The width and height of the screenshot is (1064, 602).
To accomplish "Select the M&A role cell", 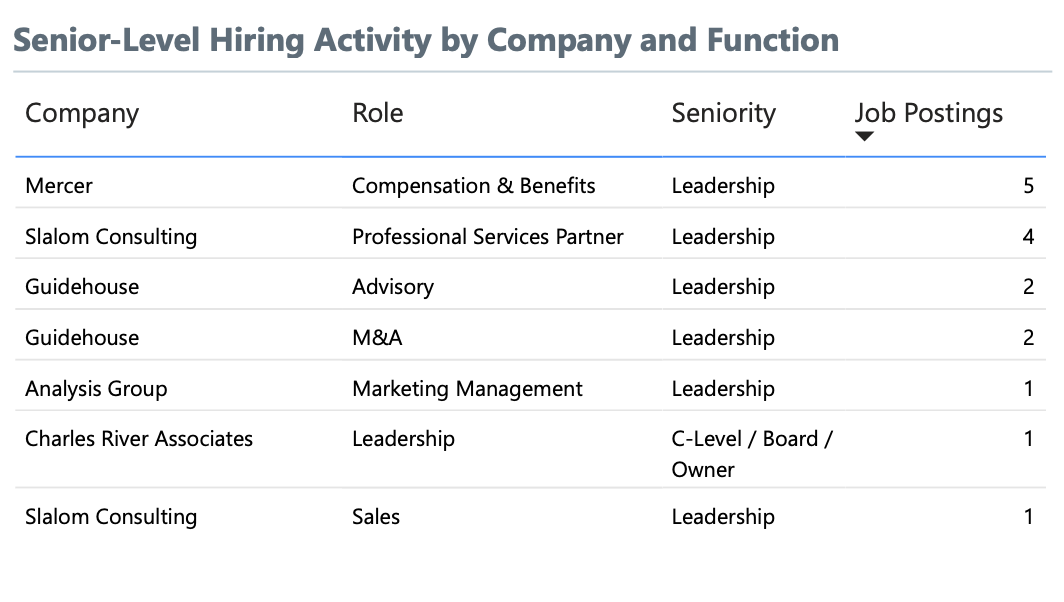I will [x=377, y=338].
